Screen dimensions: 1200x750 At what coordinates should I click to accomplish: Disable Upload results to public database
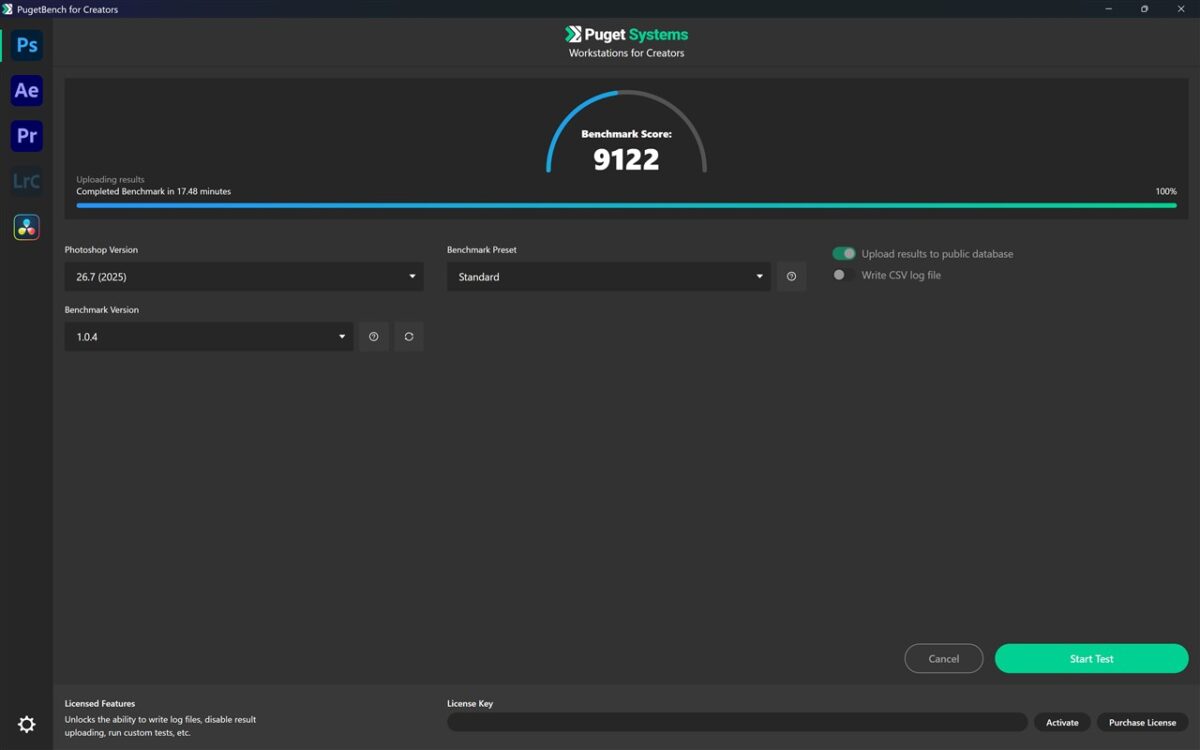pos(844,254)
